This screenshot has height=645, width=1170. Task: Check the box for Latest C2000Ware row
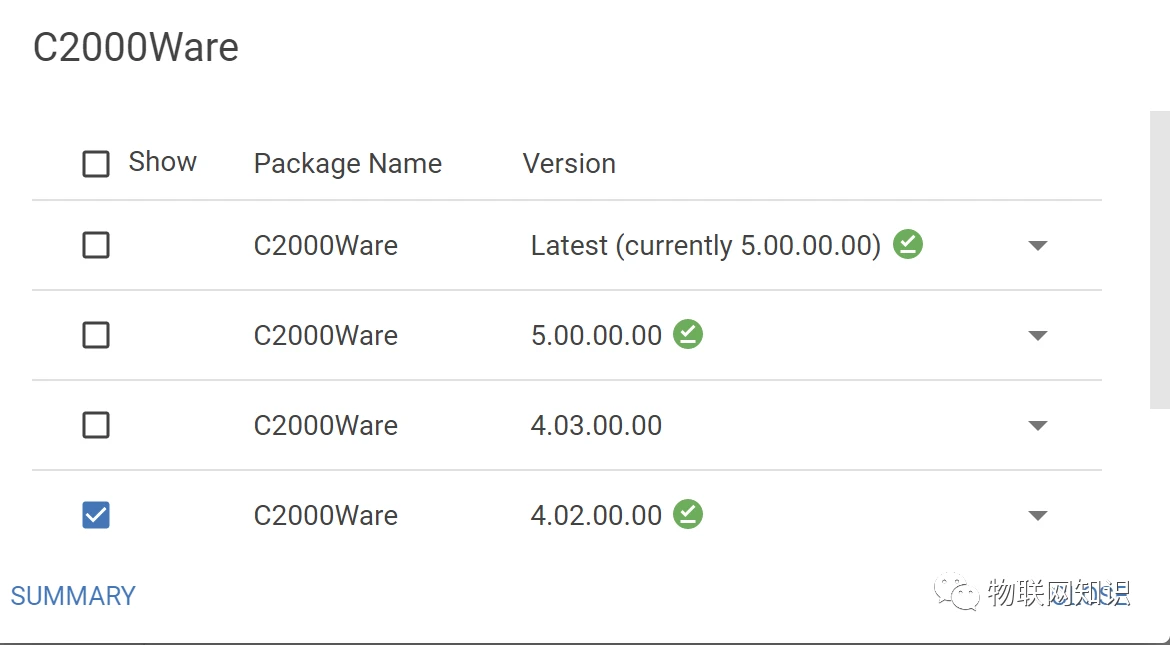coord(96,245)
